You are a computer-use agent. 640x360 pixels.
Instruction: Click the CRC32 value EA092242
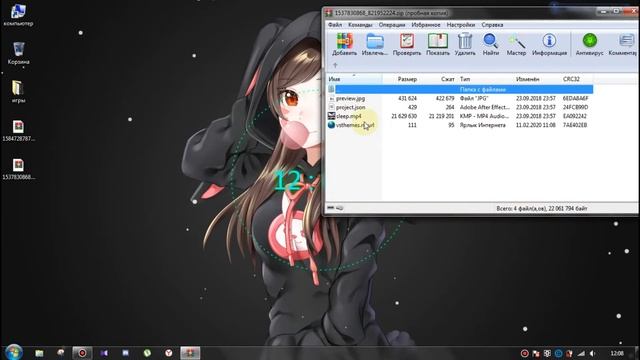[575, 116]
